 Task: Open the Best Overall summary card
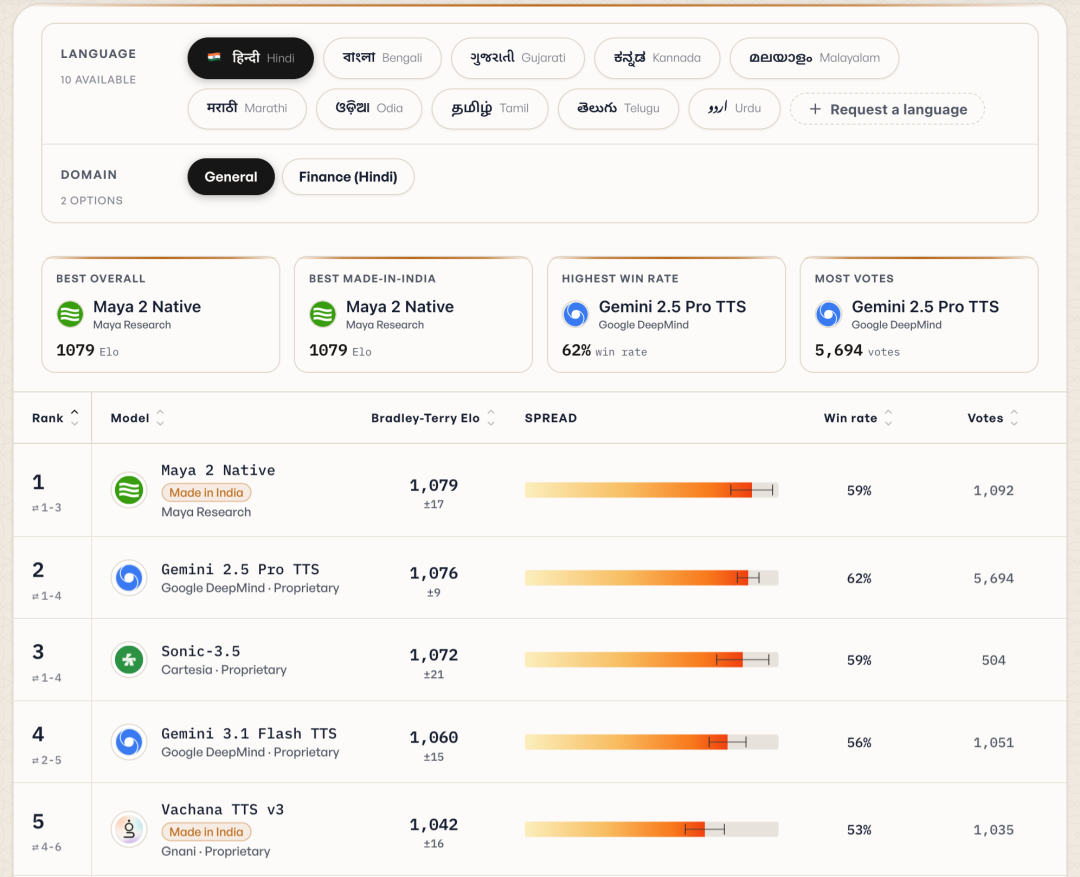pyautogui.click(x=160, y=315)
